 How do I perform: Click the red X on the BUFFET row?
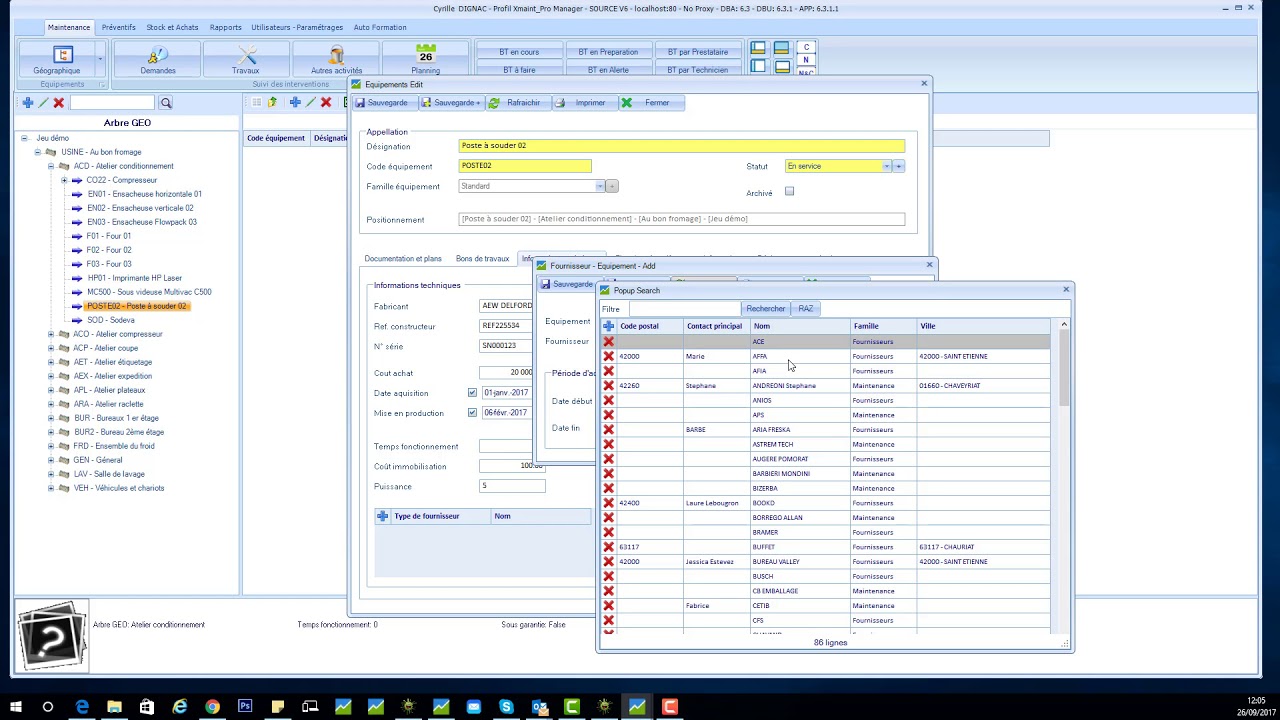click(608, 547)
